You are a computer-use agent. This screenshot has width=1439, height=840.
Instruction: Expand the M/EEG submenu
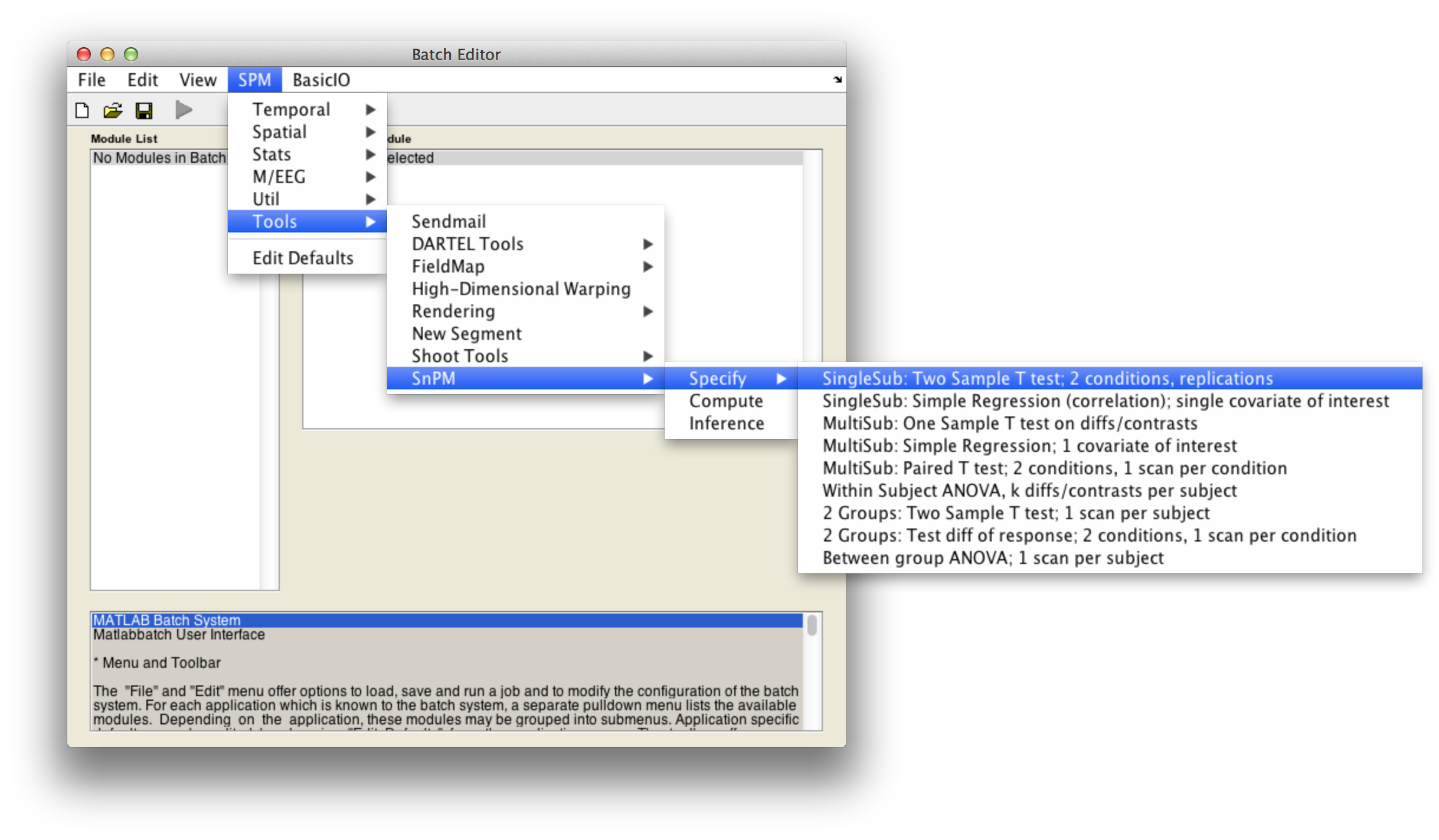(x=307, y=177)
